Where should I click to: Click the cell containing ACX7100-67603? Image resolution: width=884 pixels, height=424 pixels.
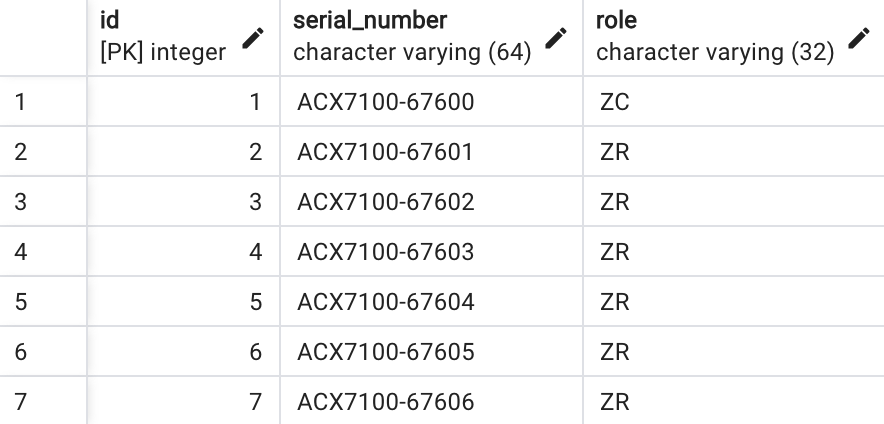432,251
